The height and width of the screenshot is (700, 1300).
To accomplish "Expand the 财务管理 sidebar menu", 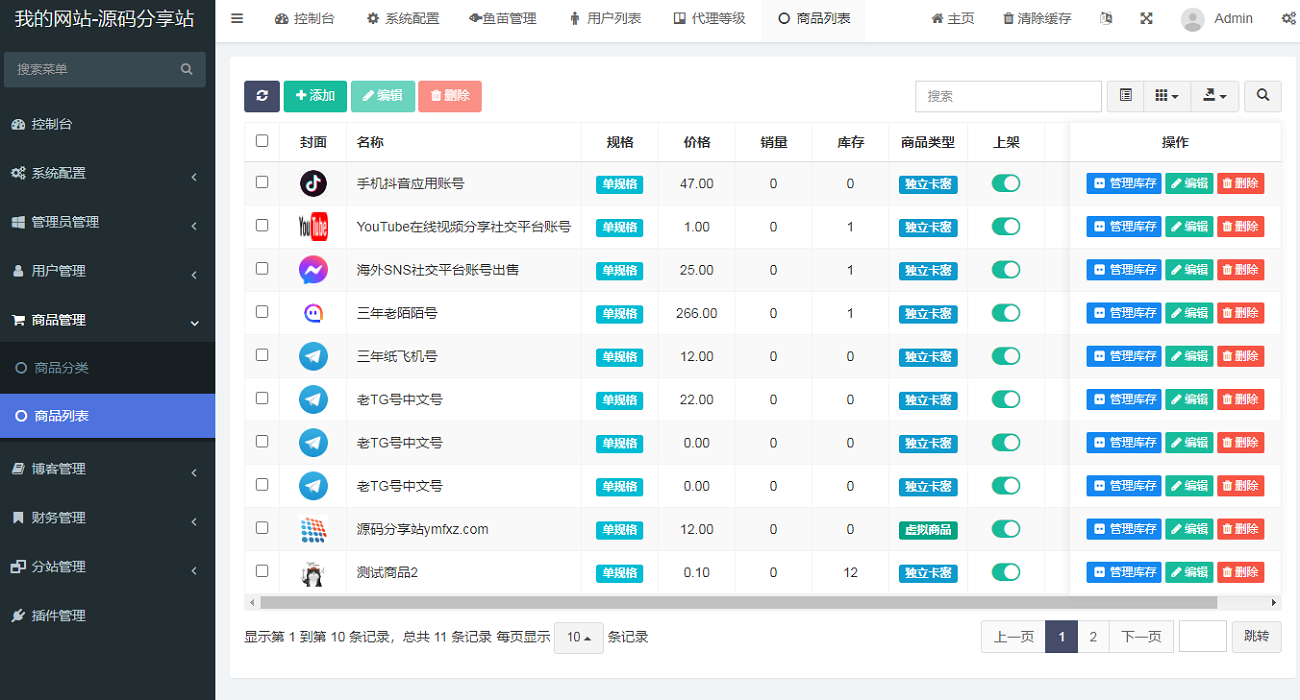I will 107,518.
